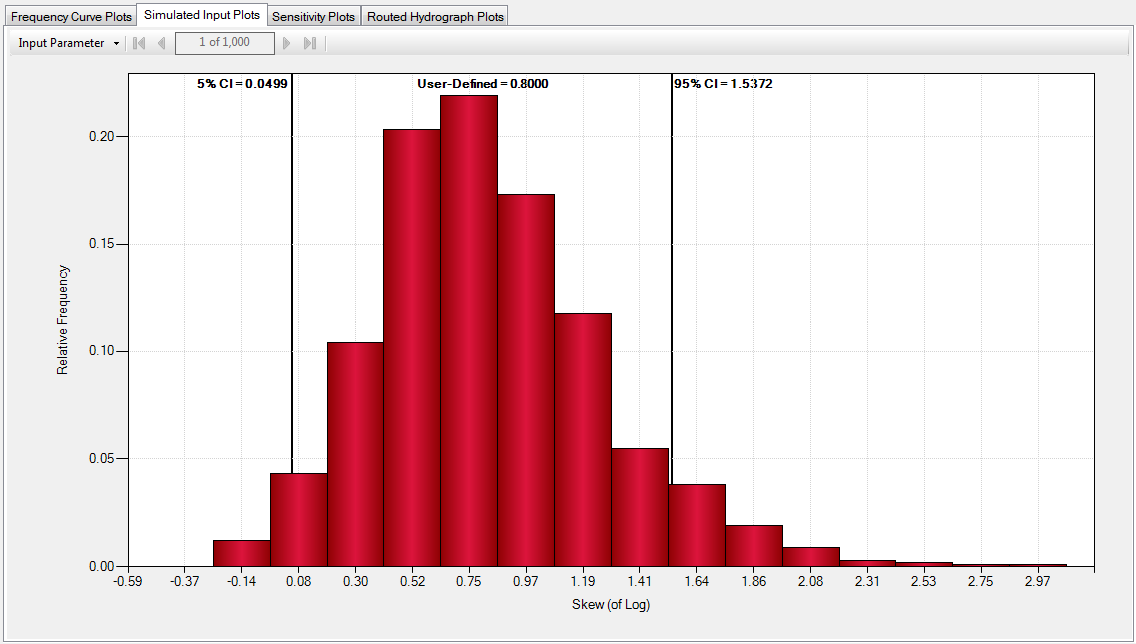This screenshot has width=1136, height=644.
Task: Click the '1 of 1,000' record counter field
Action: [224, 43]
